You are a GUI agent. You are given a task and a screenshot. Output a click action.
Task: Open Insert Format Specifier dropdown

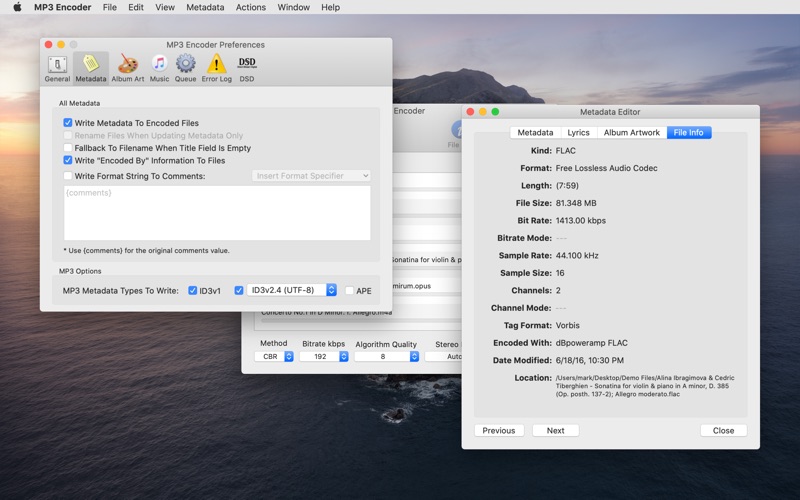coord(311,176)
